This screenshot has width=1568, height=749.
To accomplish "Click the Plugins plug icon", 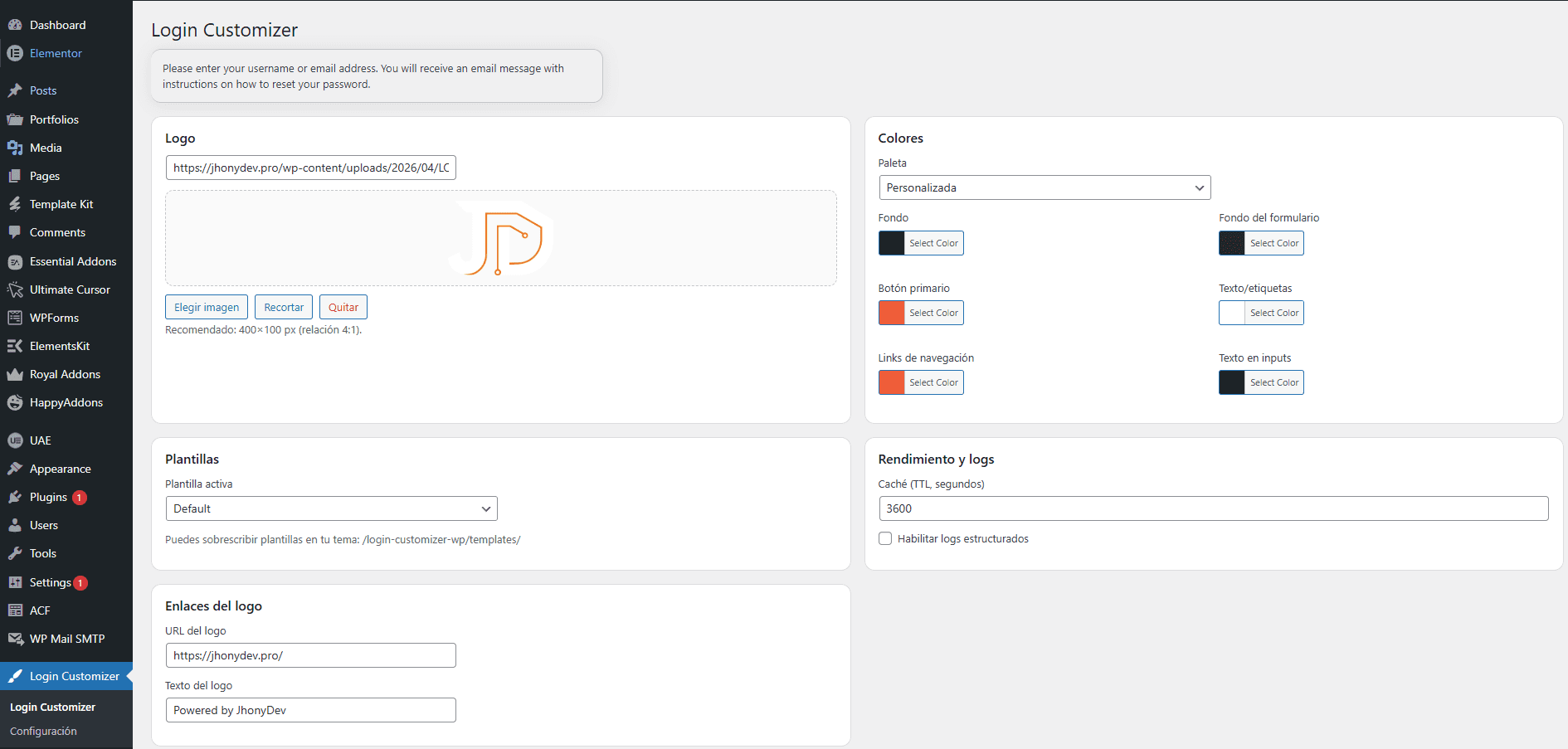I will 15,497.
